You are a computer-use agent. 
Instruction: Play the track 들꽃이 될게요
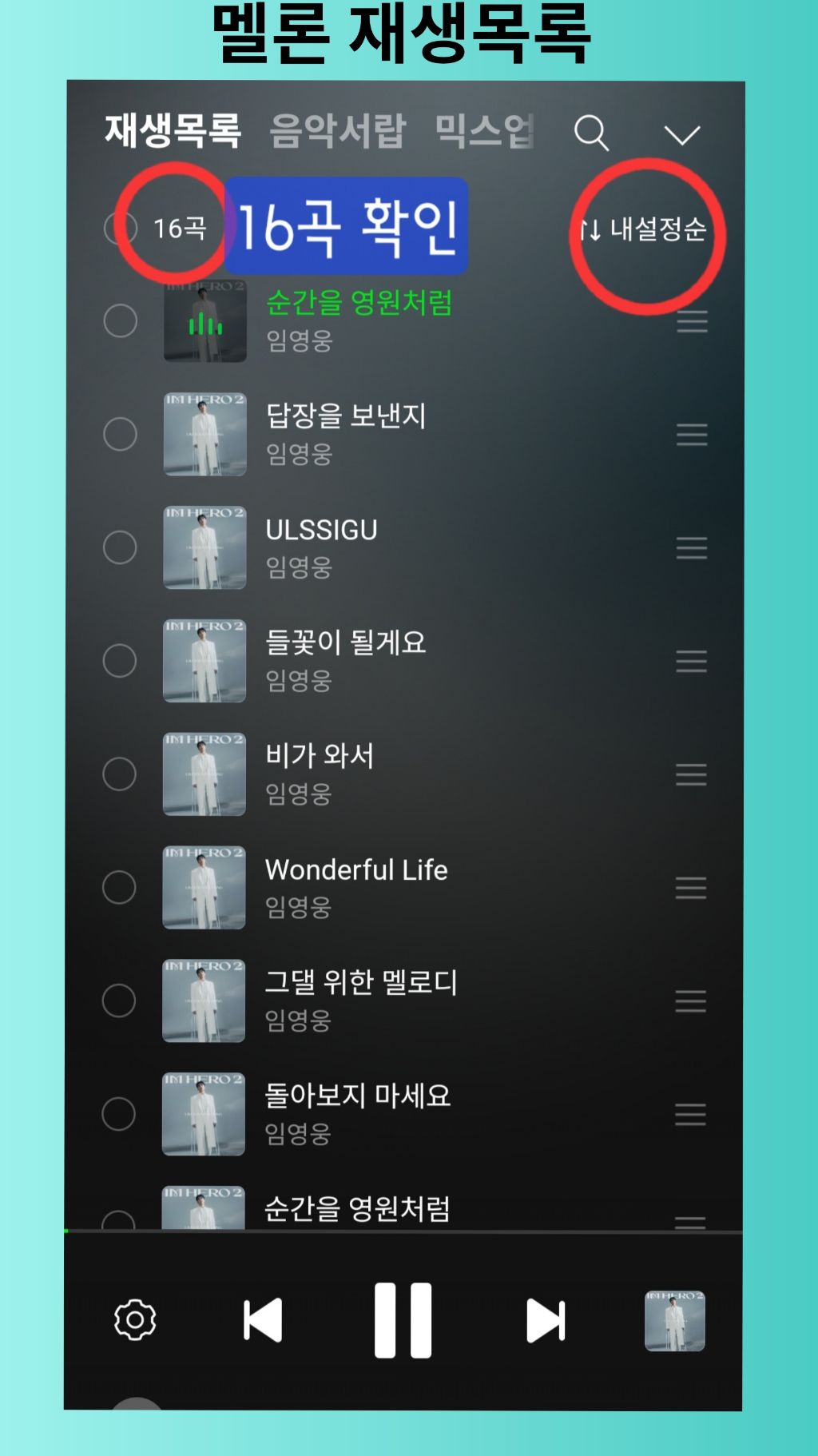tap(346, 642)
